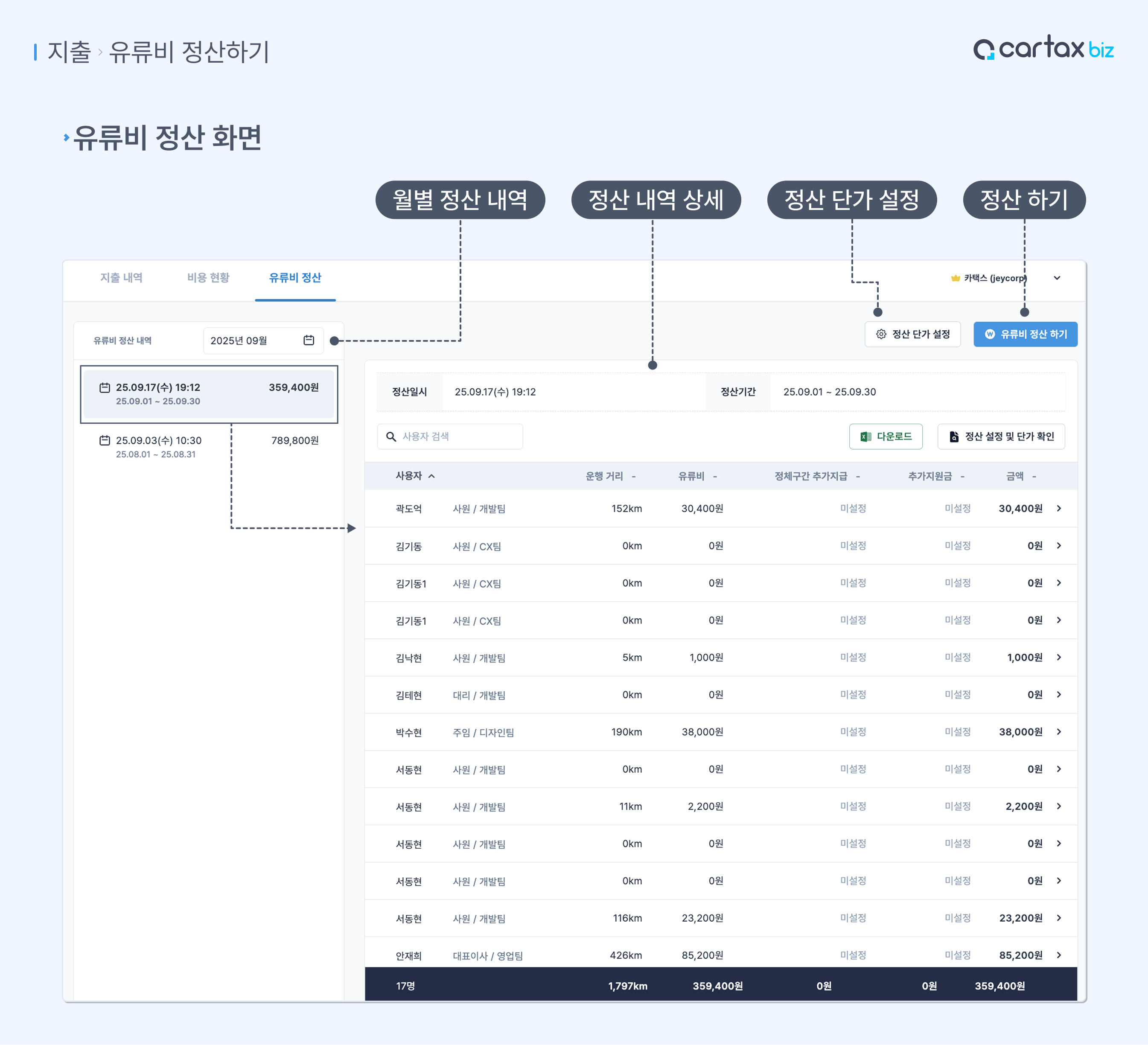Click the won icon on 유류비 정산 하기
This screenshot has width=1148, height=1045.
[990, 334]
